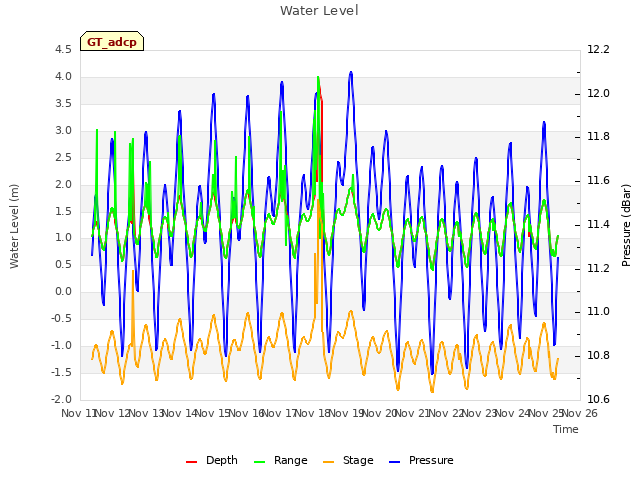640x480 pixels.
Task: Click the 10.6 right axis value
Action: pos(598,400)
